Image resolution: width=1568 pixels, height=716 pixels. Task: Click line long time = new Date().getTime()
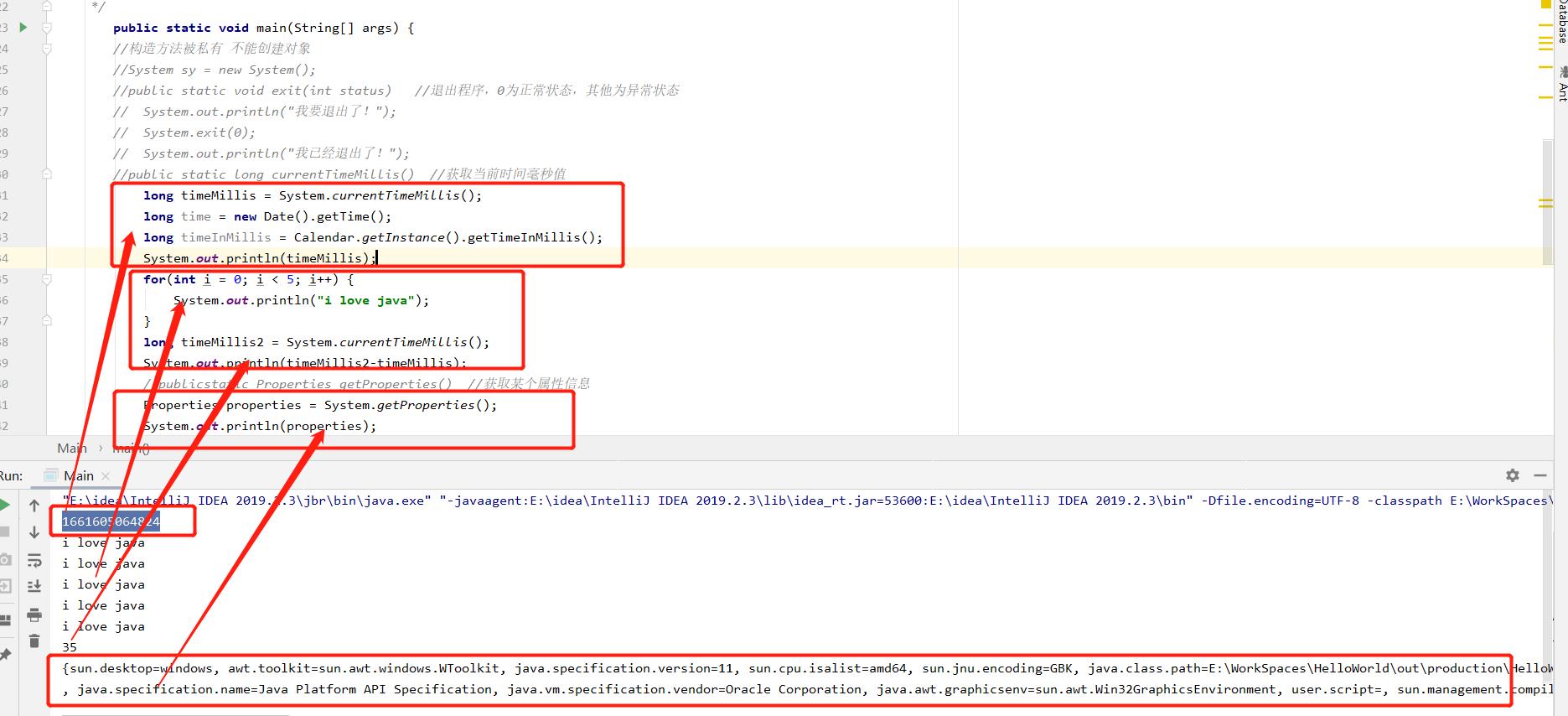(267, 216)
